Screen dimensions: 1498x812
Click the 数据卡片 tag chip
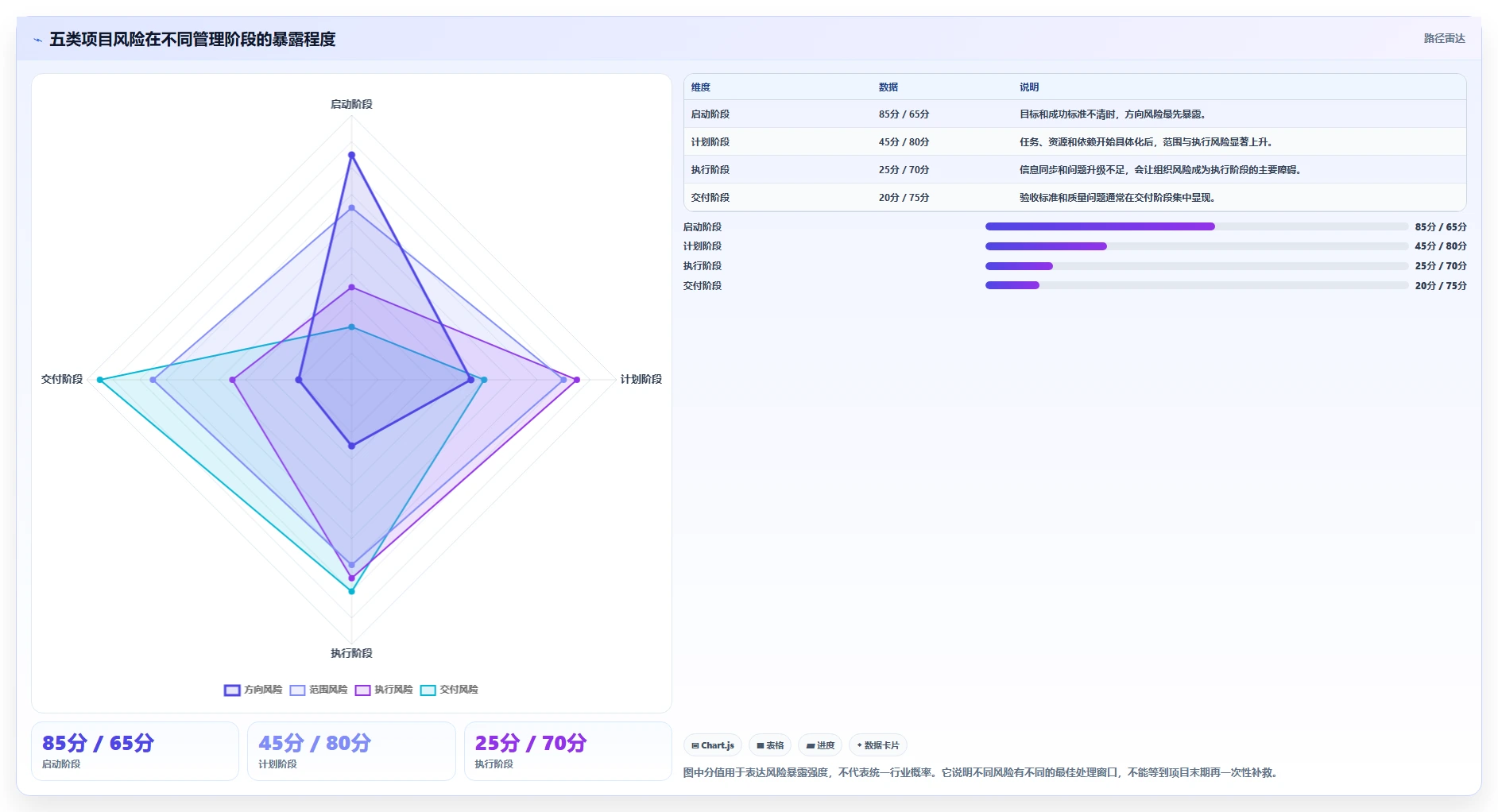point(878,745)
